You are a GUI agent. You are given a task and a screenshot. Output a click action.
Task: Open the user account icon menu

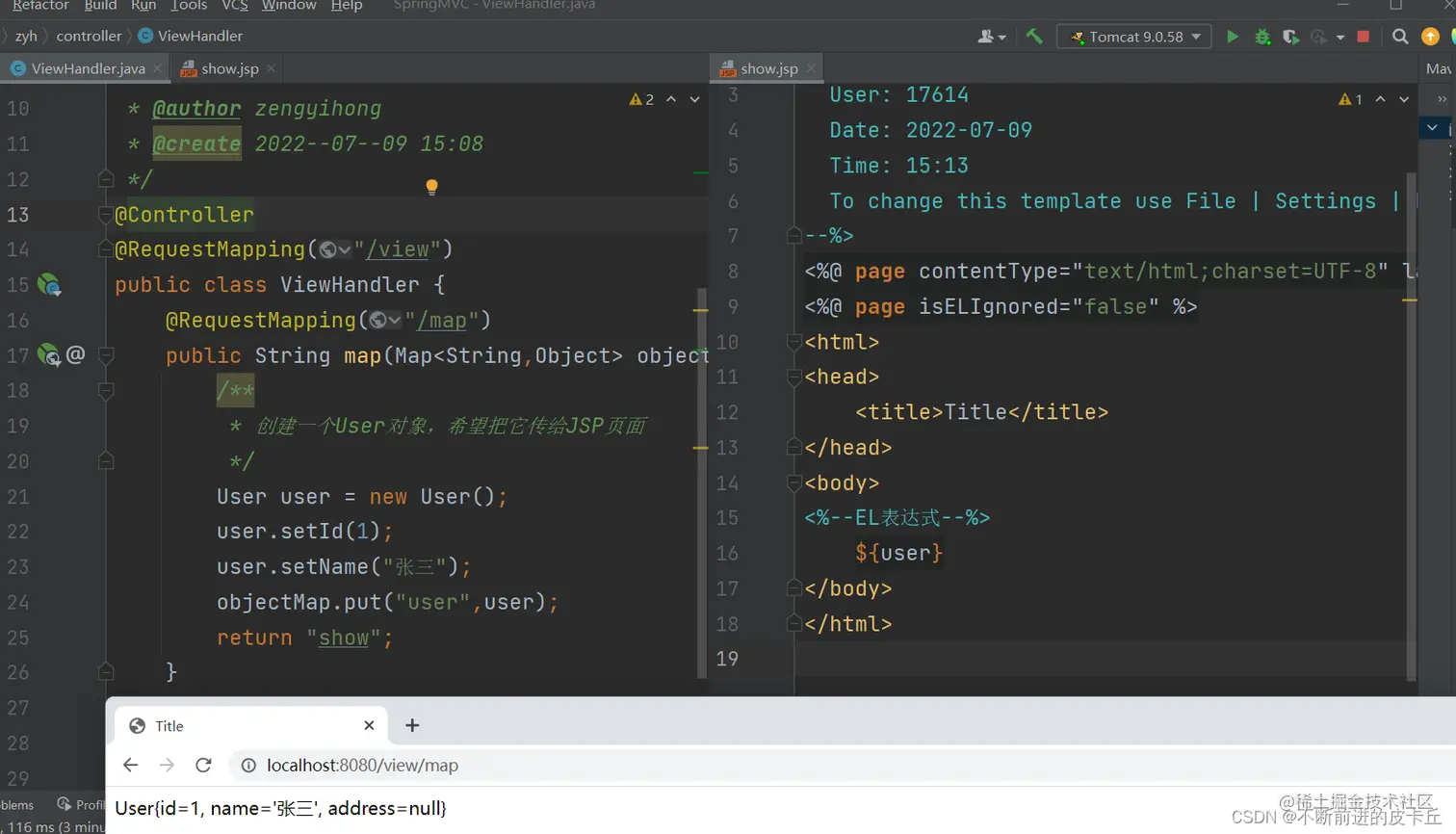[991, 37]
